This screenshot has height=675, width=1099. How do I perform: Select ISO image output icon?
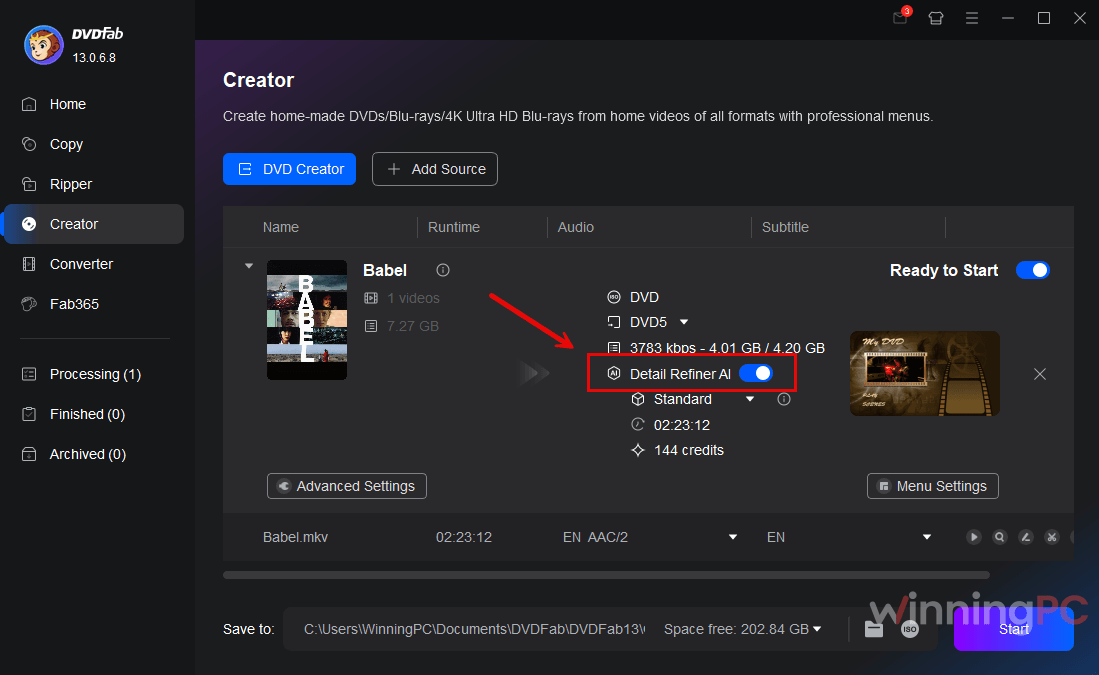tap(910, 629)
